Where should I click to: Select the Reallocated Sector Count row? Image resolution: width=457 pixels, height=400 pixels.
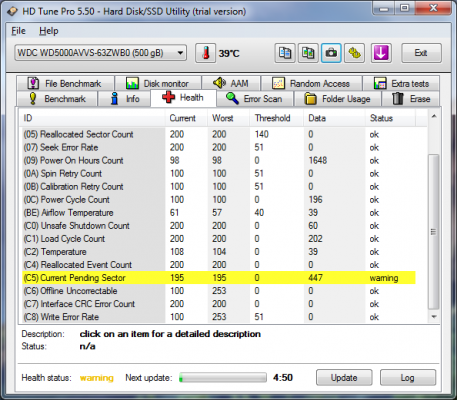(x=219, y=134)
